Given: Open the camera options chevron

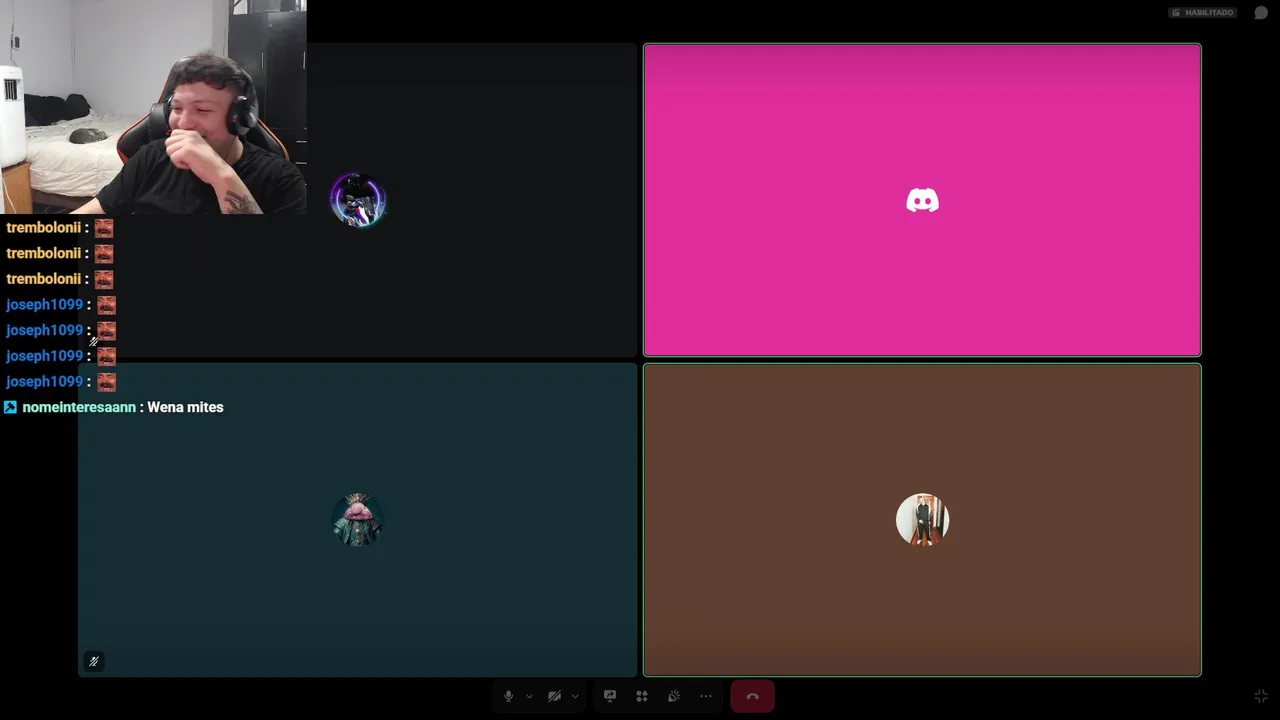Looking at the screenshot, I should coord(575,697).
